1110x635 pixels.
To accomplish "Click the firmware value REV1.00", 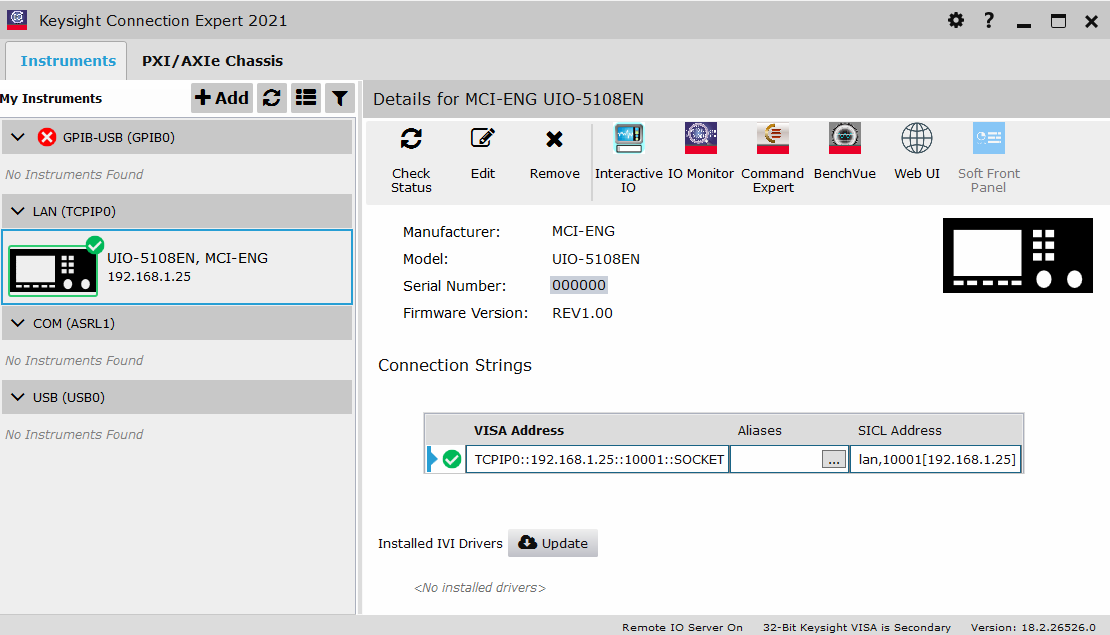I will (583, 313).
